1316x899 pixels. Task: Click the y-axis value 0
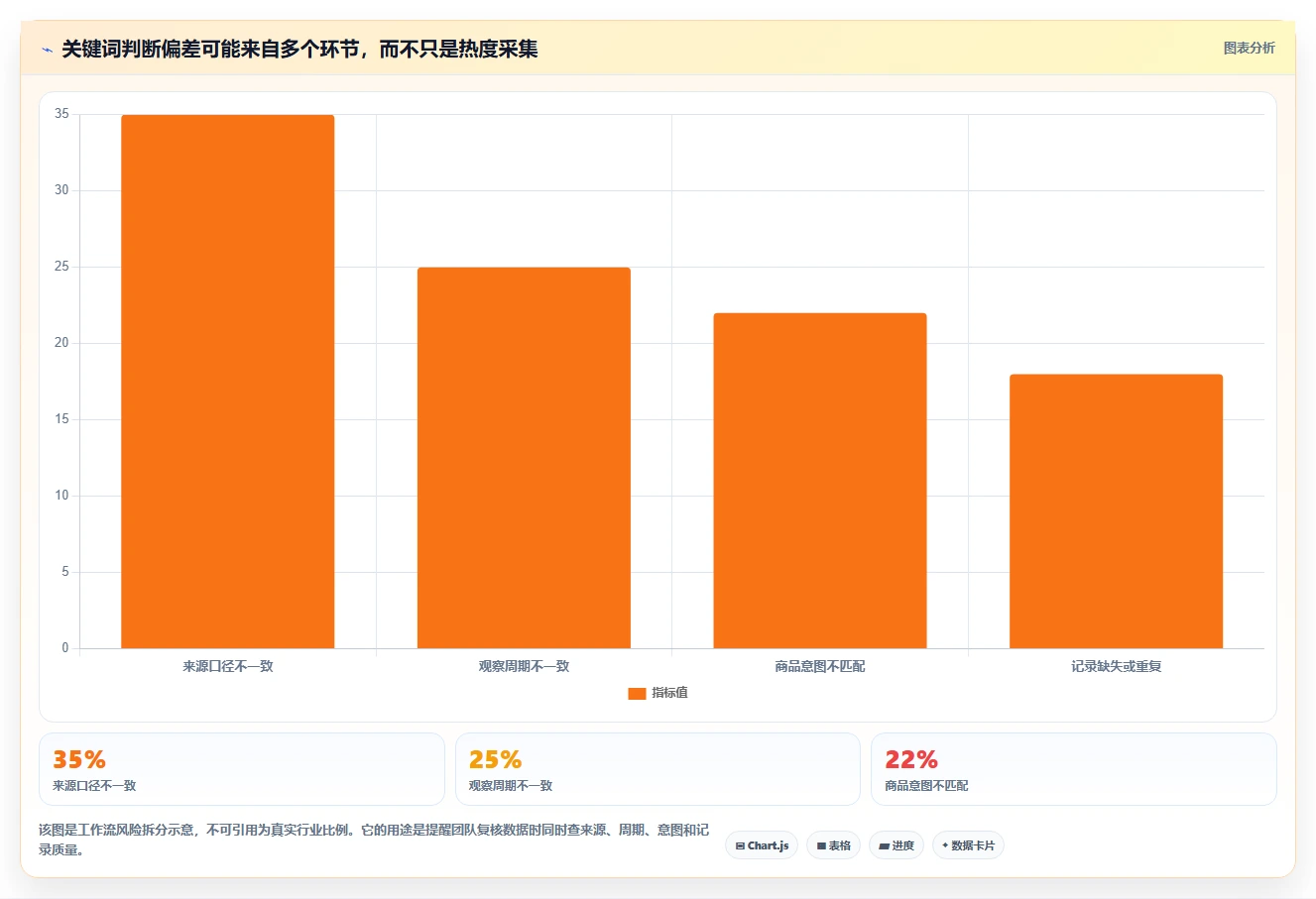pyautogui.click(x=65, y=648)
